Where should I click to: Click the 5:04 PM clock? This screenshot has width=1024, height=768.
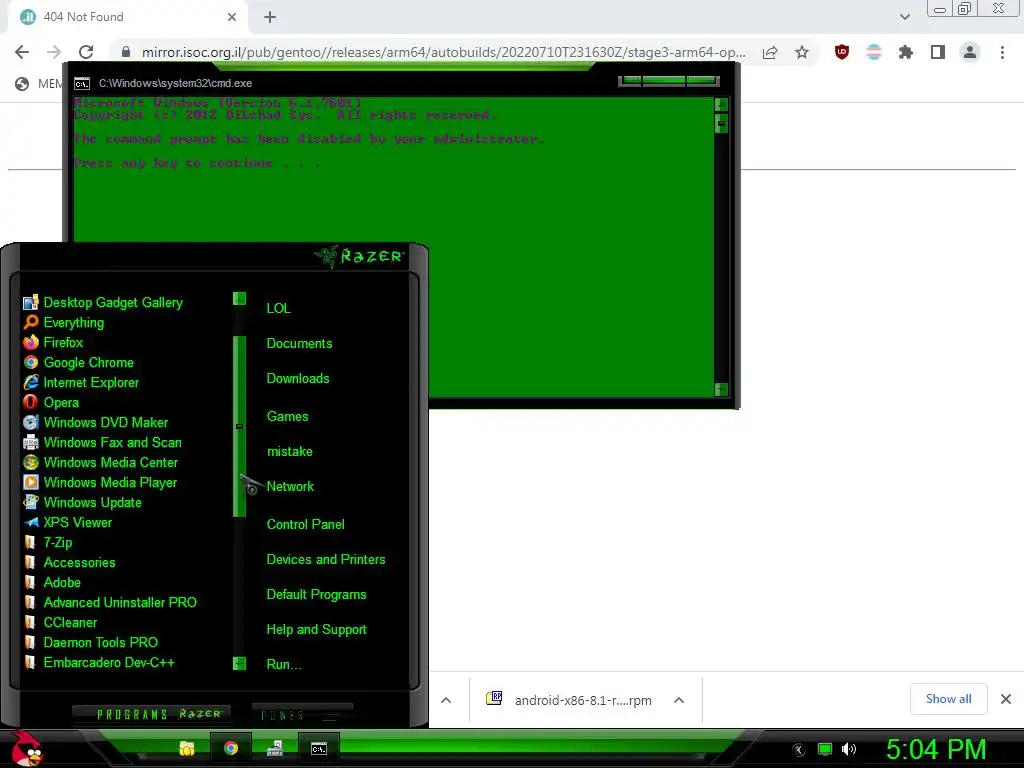935,749
